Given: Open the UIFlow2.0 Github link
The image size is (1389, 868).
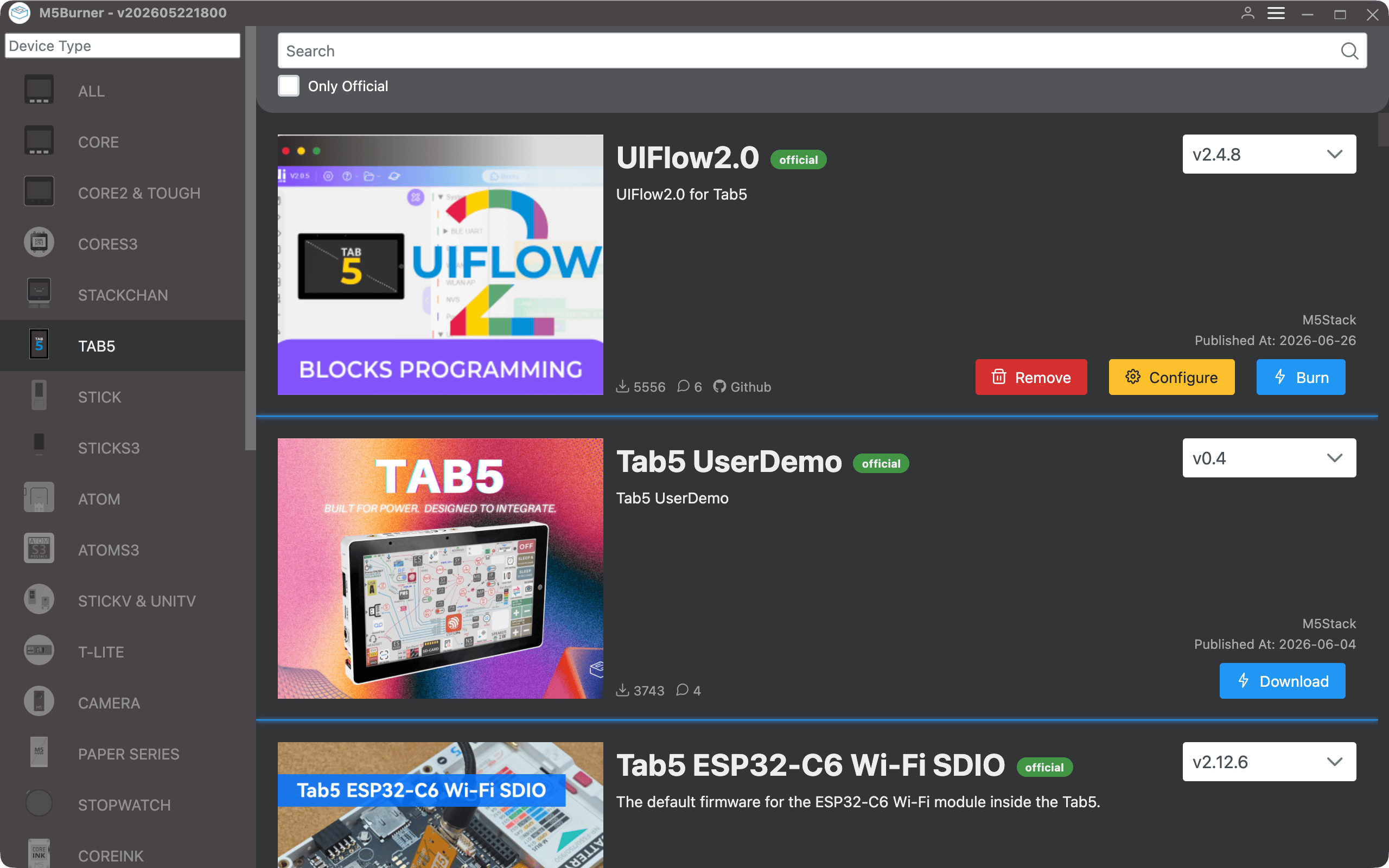Looking at the screenshot, I should [742, 386].
